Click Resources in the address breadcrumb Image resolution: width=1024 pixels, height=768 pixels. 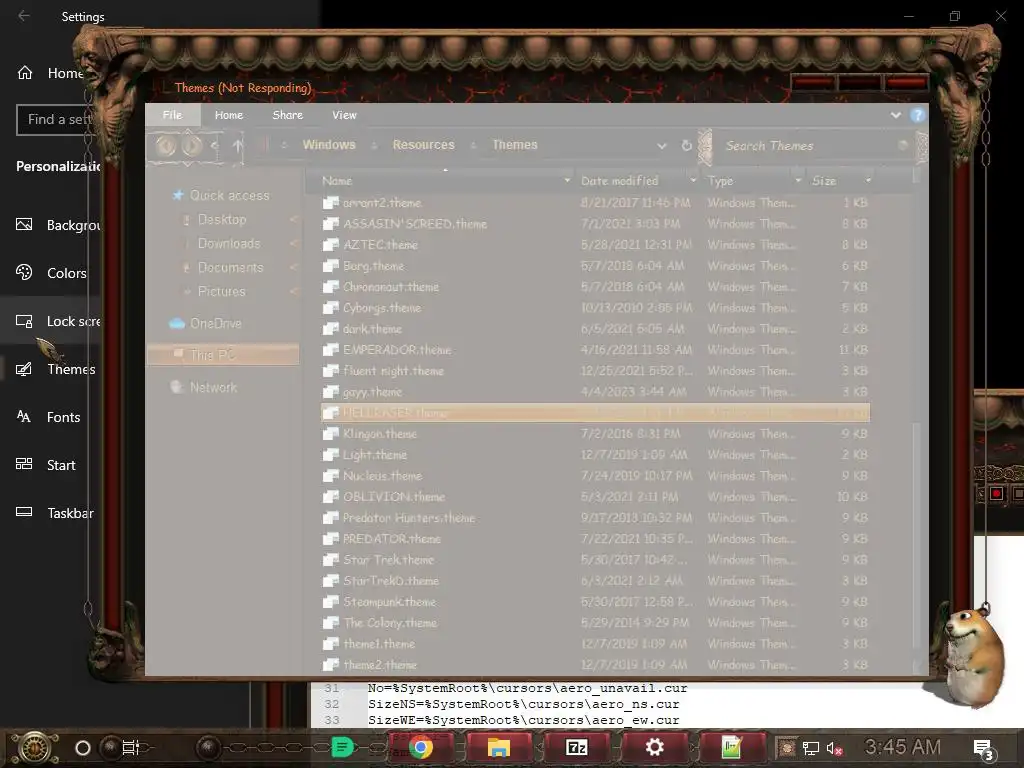tap(423, 145)
